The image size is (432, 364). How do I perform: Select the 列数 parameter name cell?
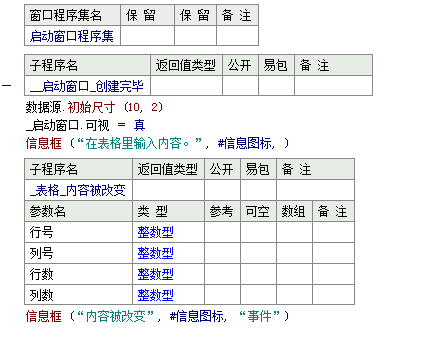point(79,295)
